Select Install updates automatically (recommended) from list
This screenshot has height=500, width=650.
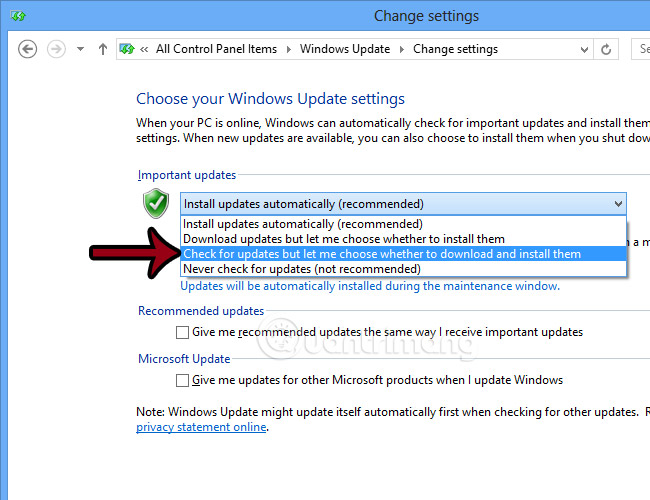[403, 224]
